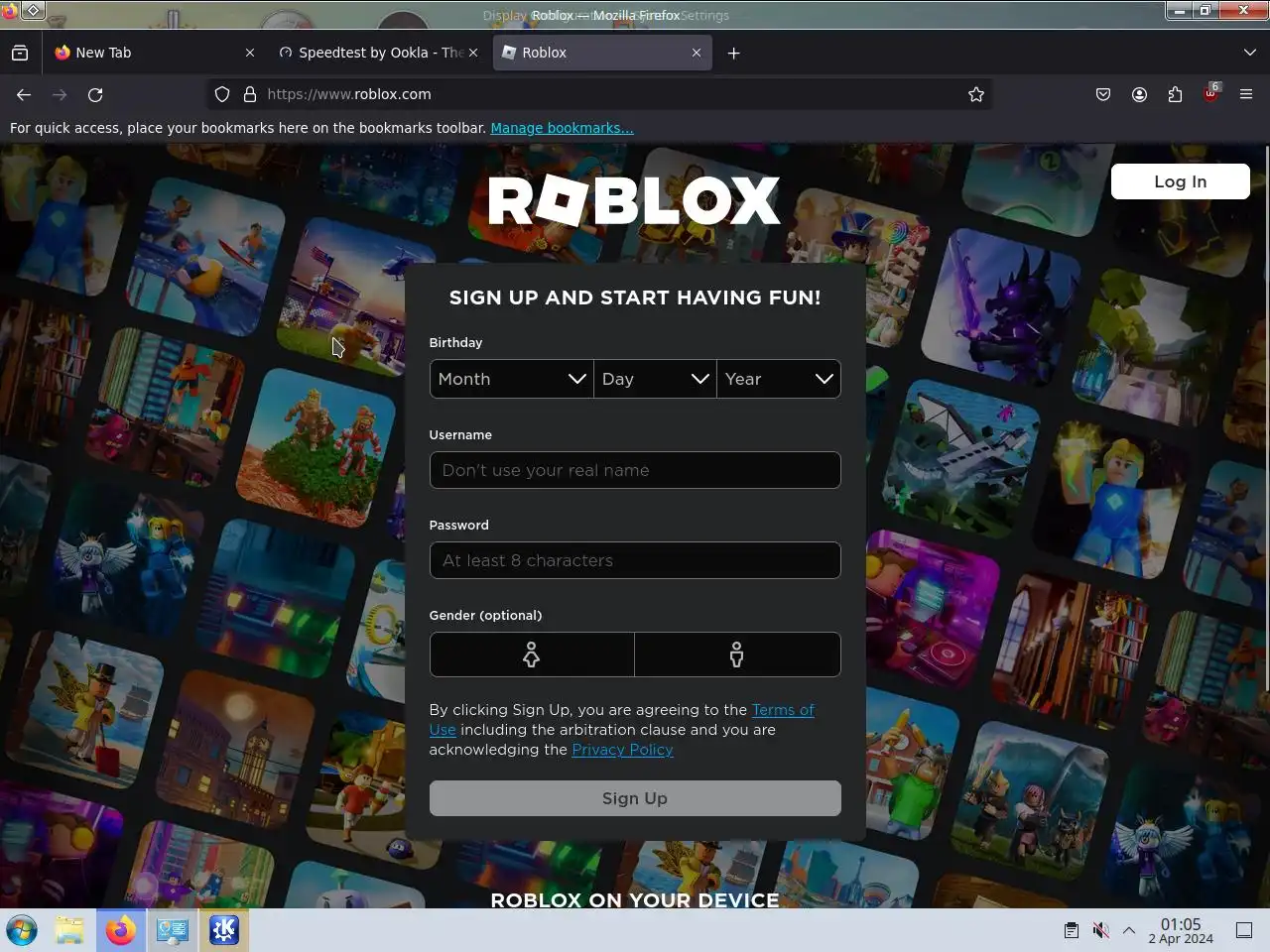The image size is (1270, 952).
Task: Go back with the back arrow
Action: [x=24, y=94]
